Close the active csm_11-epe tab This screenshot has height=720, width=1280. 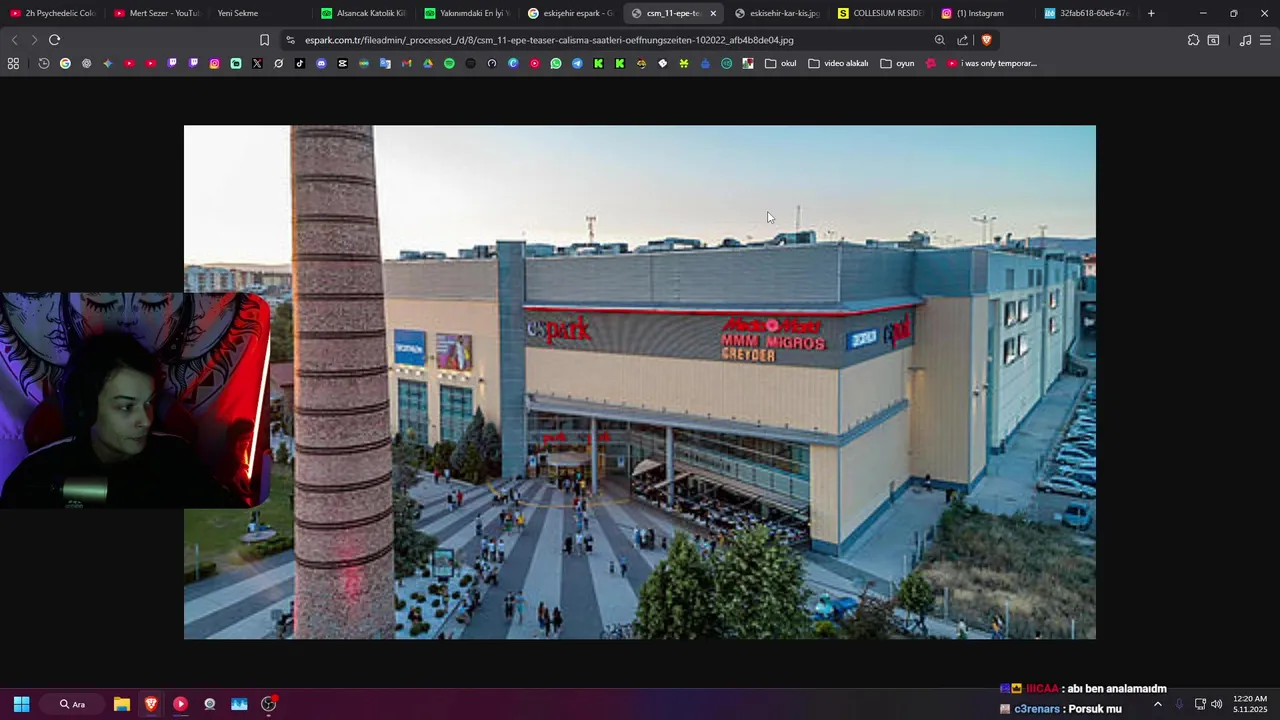[713, 13]
